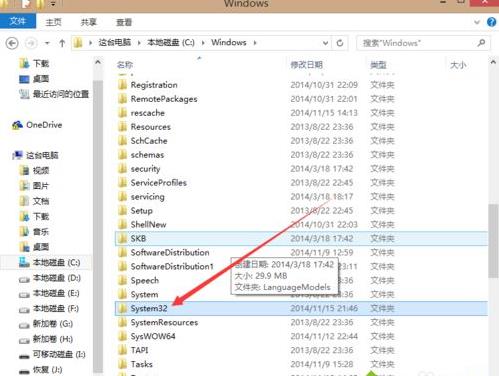Switch to the 查看 ribbon tab
499x376 pixels.
click(124, 22)
